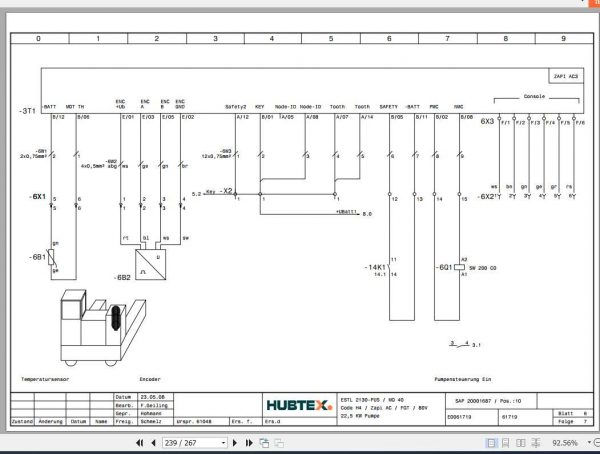The width and height of the screenshot is (600, 454).
Task: Click the forklift truck illustration
Action: 103,327
